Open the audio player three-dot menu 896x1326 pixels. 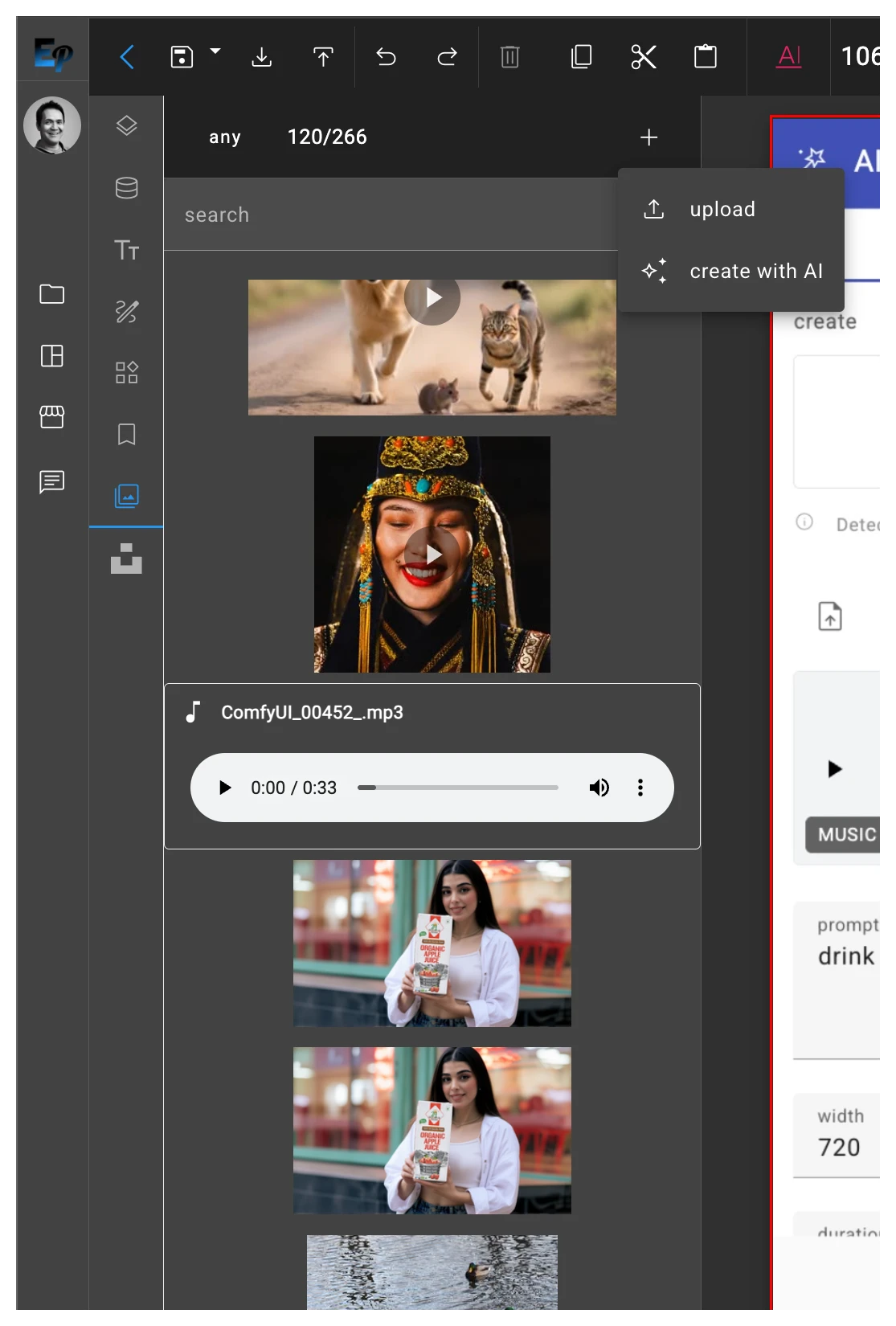coord(640,788)
